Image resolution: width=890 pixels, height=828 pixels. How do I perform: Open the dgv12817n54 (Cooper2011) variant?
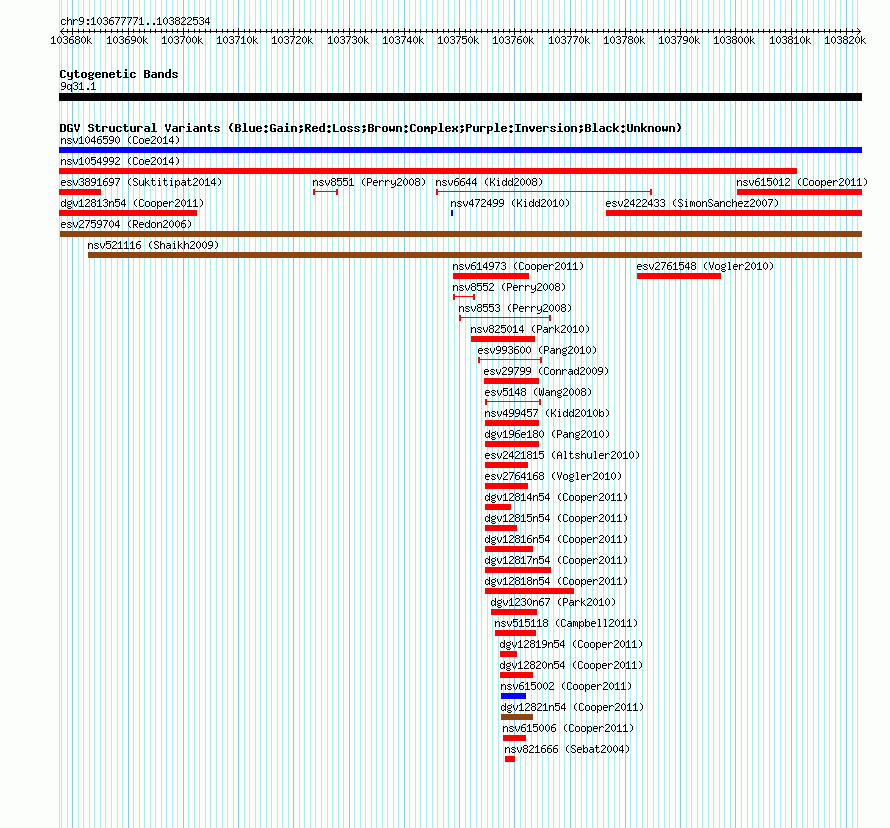point(556,560)
